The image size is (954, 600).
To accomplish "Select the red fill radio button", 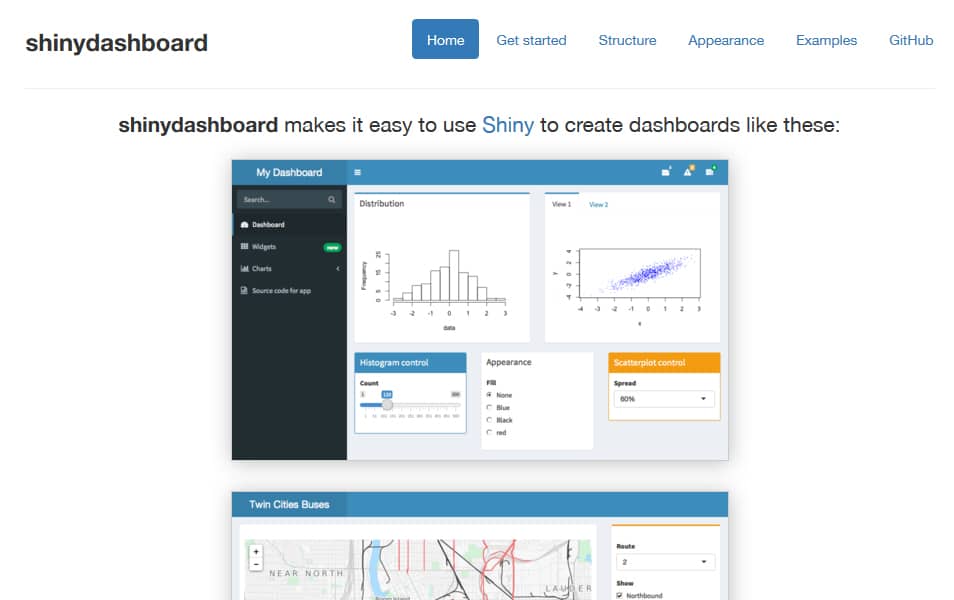I will [x=489, y=433].
